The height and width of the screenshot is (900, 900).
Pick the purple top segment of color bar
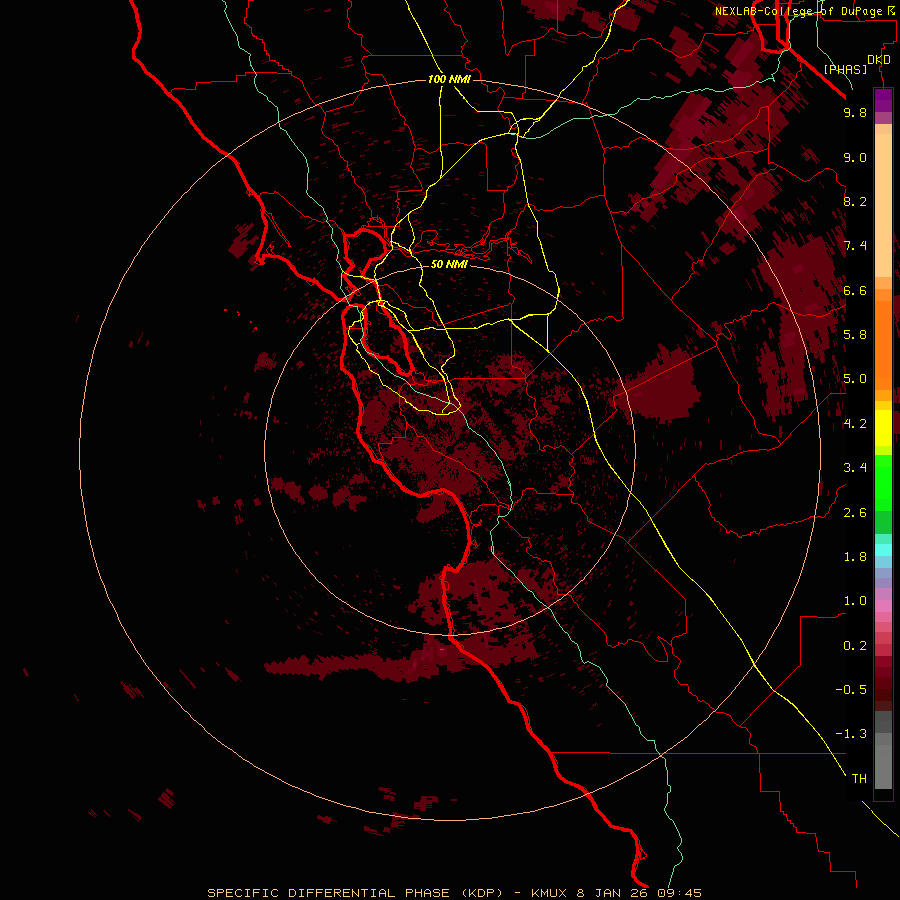883,100
